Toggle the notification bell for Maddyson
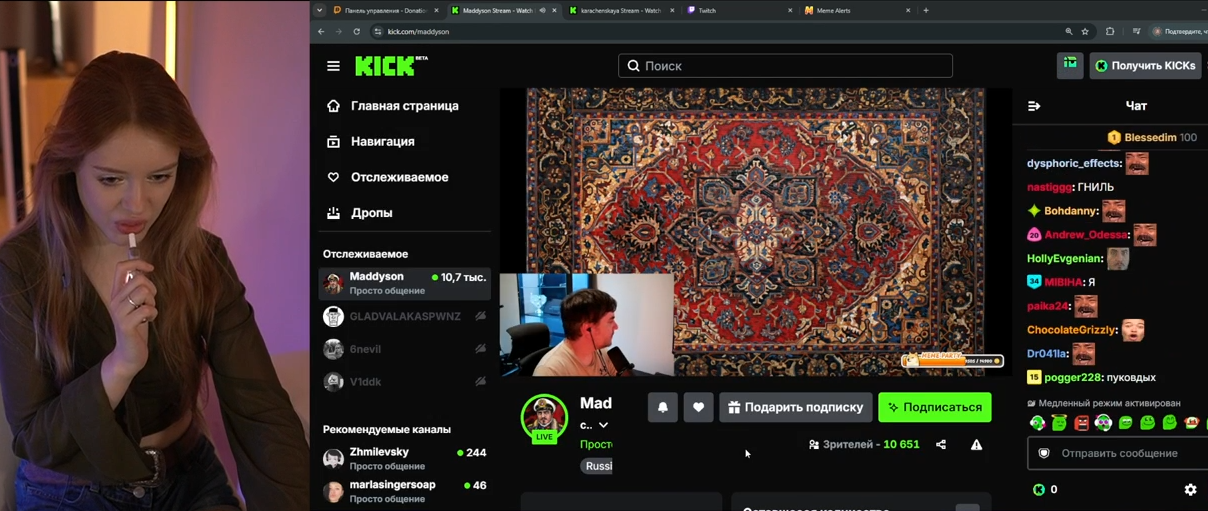Screen dimensions: 1208x511 click(662, 407)
